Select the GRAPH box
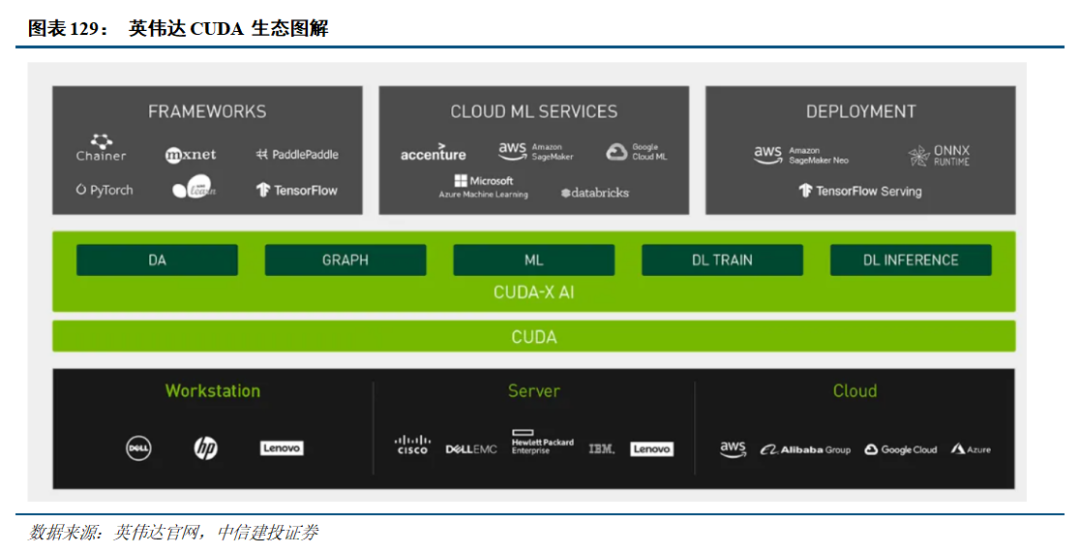Screen dimensions: 1080x553 pos(345,260)
